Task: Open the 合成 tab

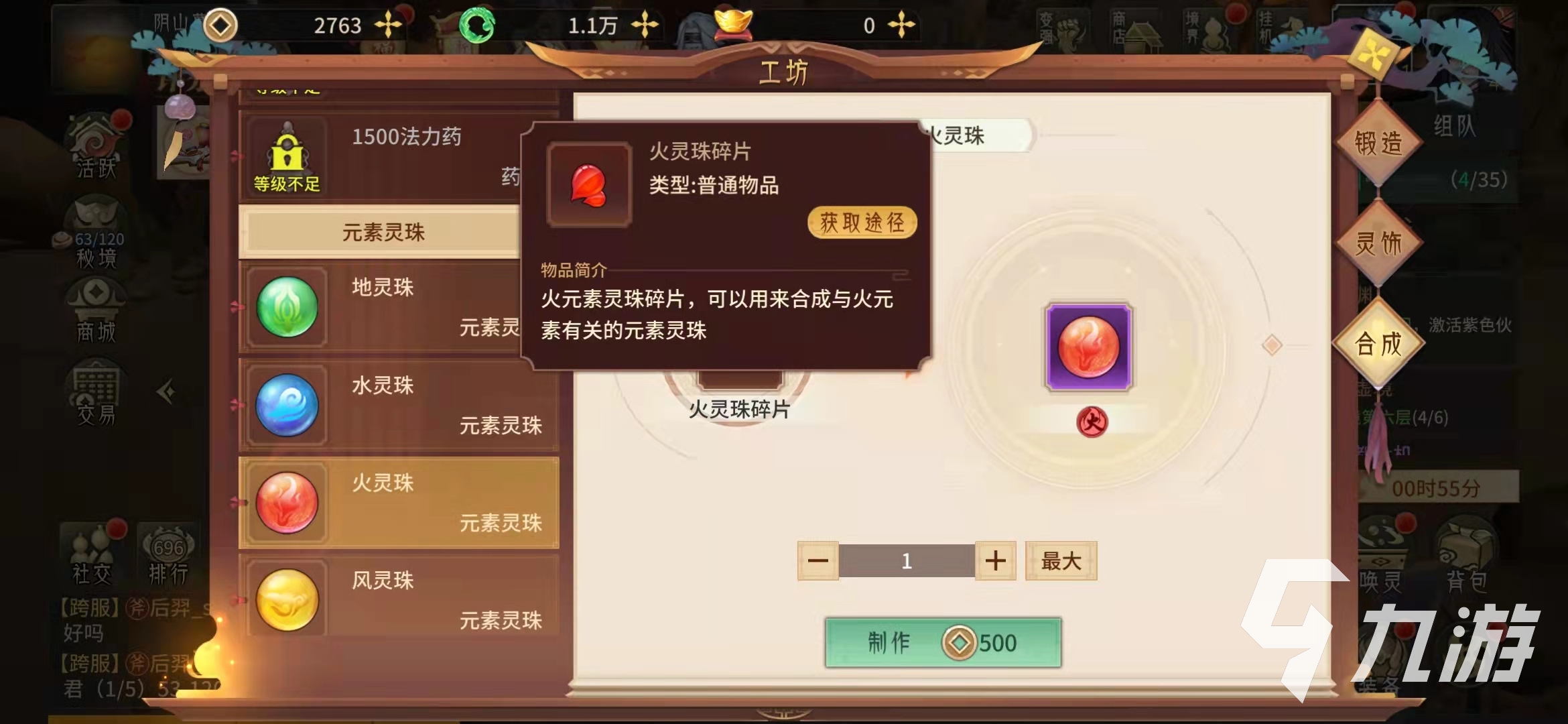Action: click(x=1378, y=344)
